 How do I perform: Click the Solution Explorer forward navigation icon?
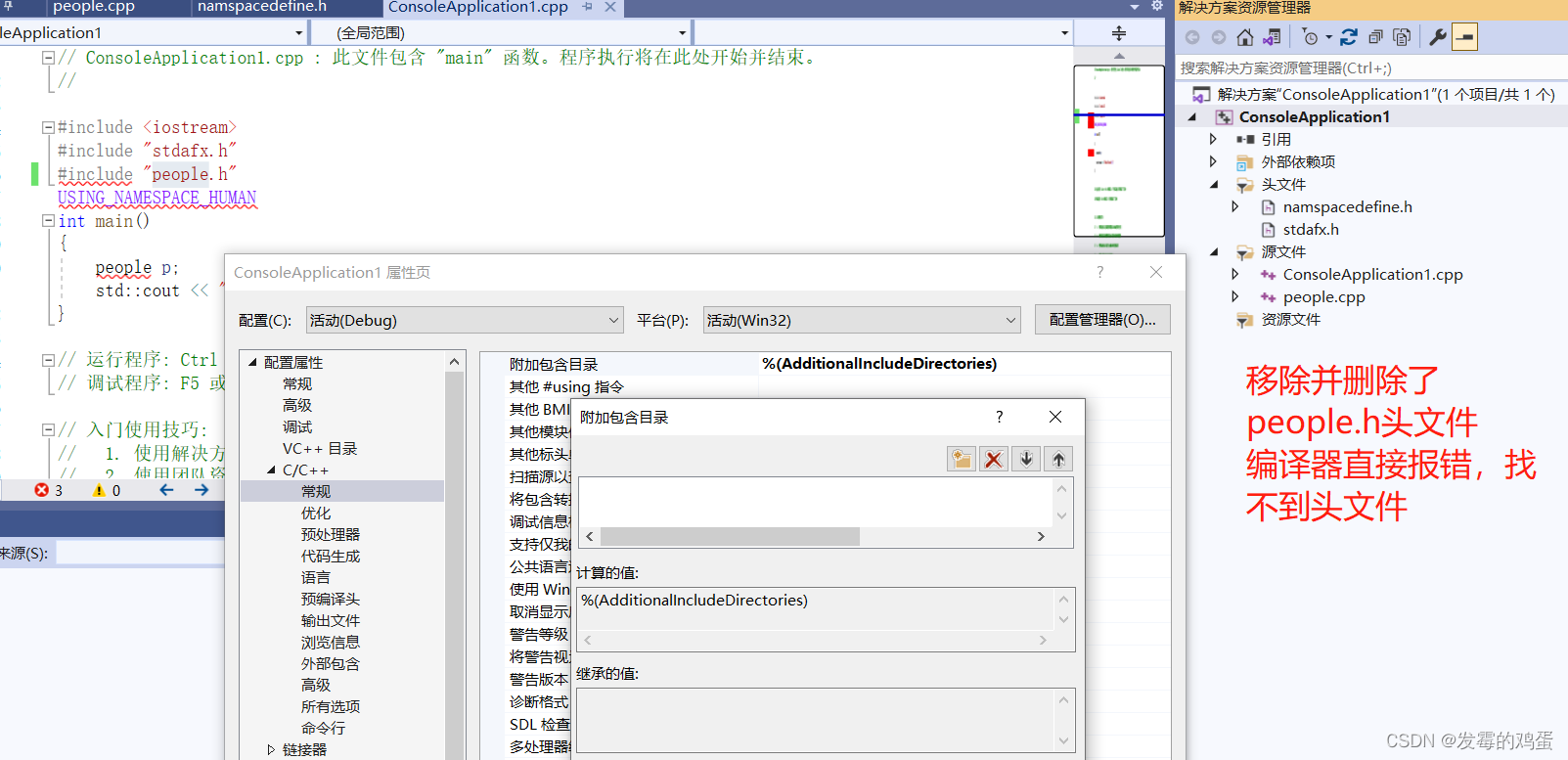pos(1218,37)
